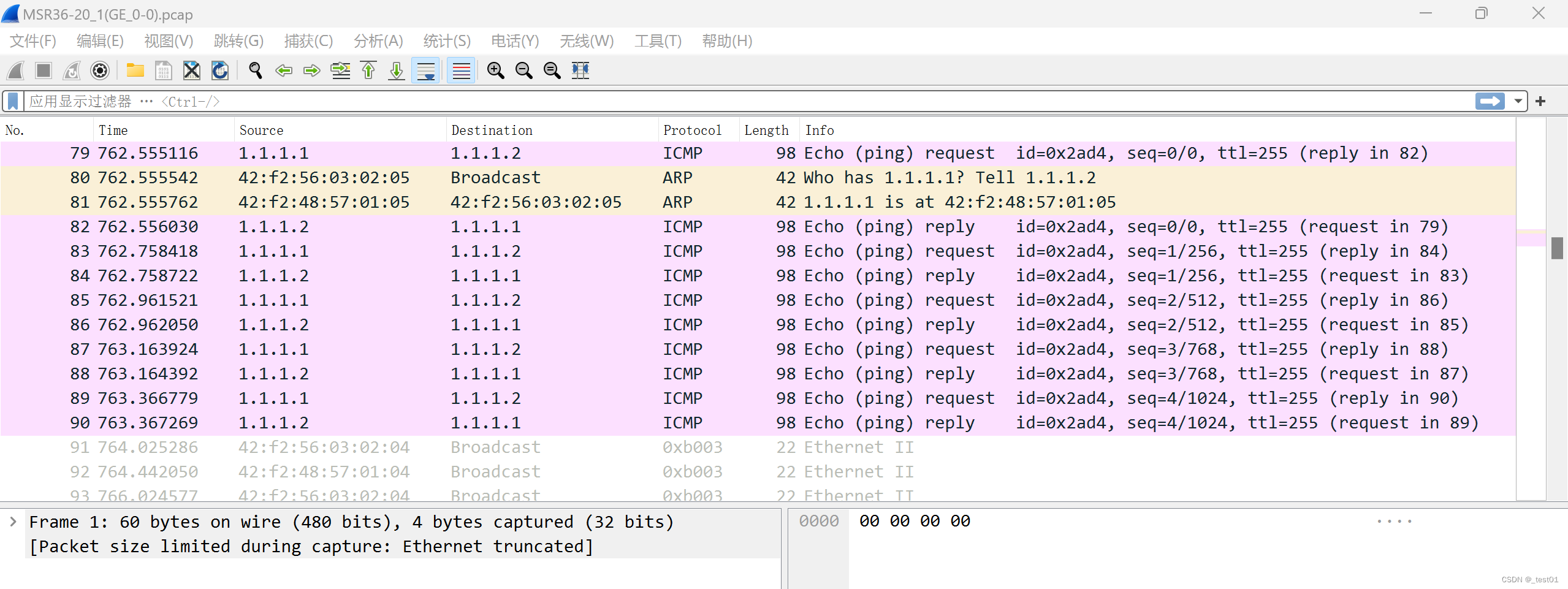Screen dimensions: 1568x589
Task: Go to specified packet icon
Action: pyautogui.click(x=340, y=70)
